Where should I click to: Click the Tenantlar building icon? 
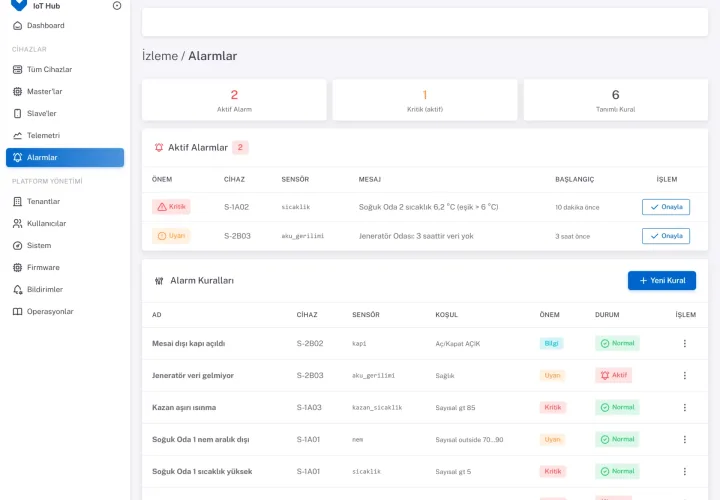[17, 202]
